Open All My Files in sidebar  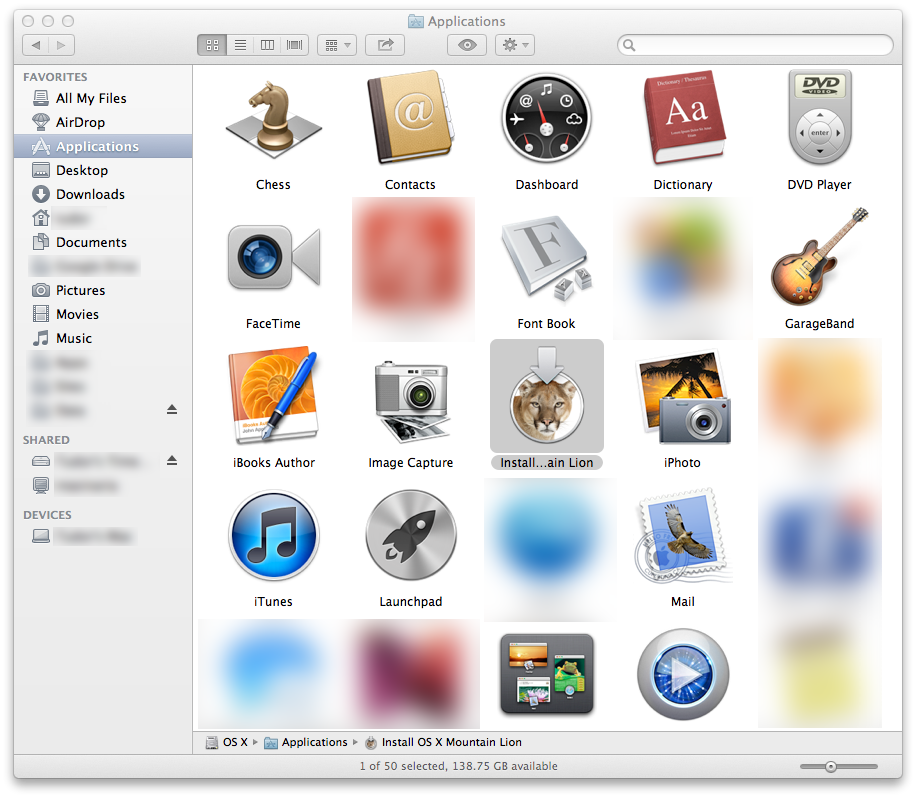(103, 98)
